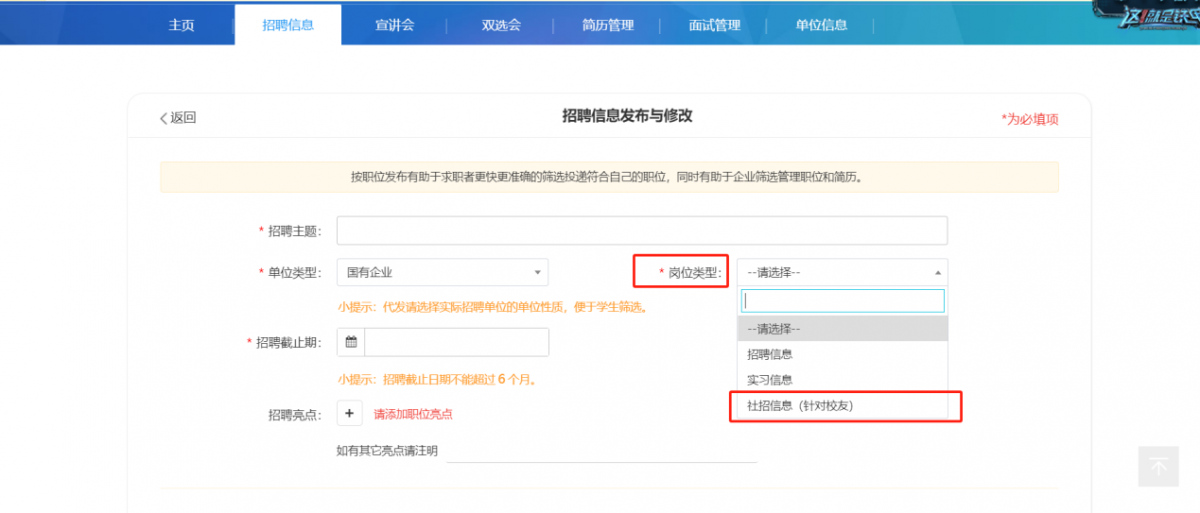The width and height of the screenshot is (1200, 513).
Task: Collapse the 岗位类型 dropdown selector
Action: click(842, 272)
